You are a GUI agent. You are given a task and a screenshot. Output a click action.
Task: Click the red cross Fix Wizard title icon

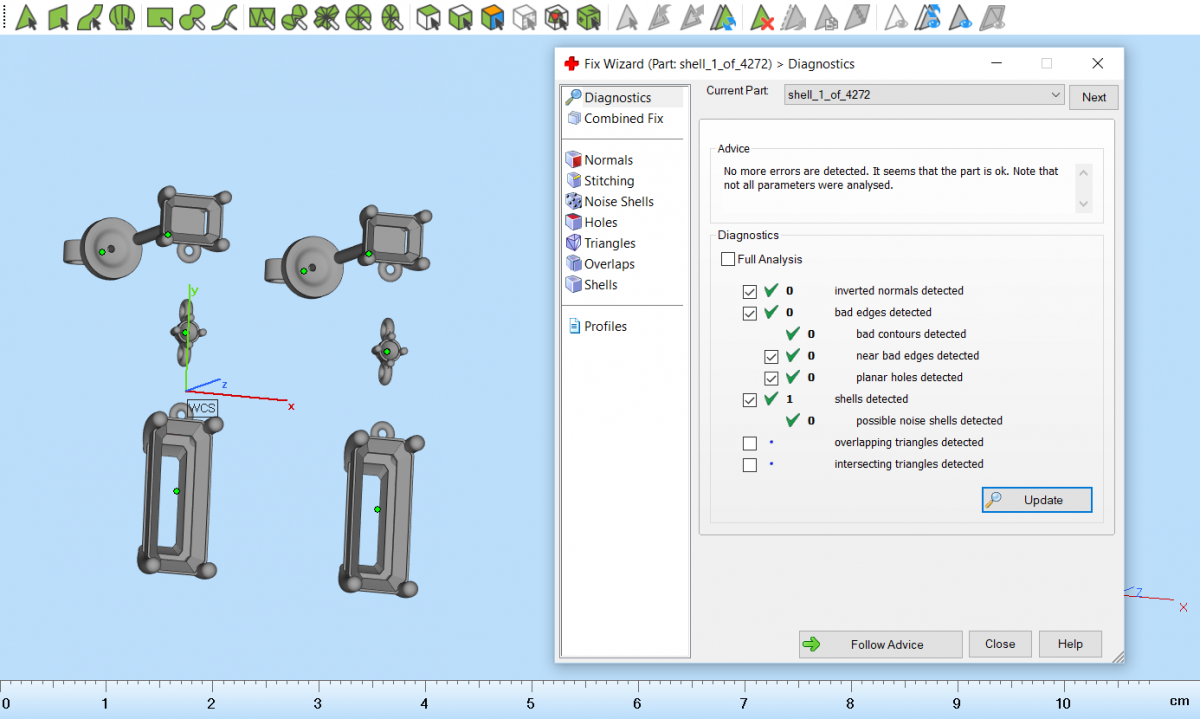click(572, 63)
